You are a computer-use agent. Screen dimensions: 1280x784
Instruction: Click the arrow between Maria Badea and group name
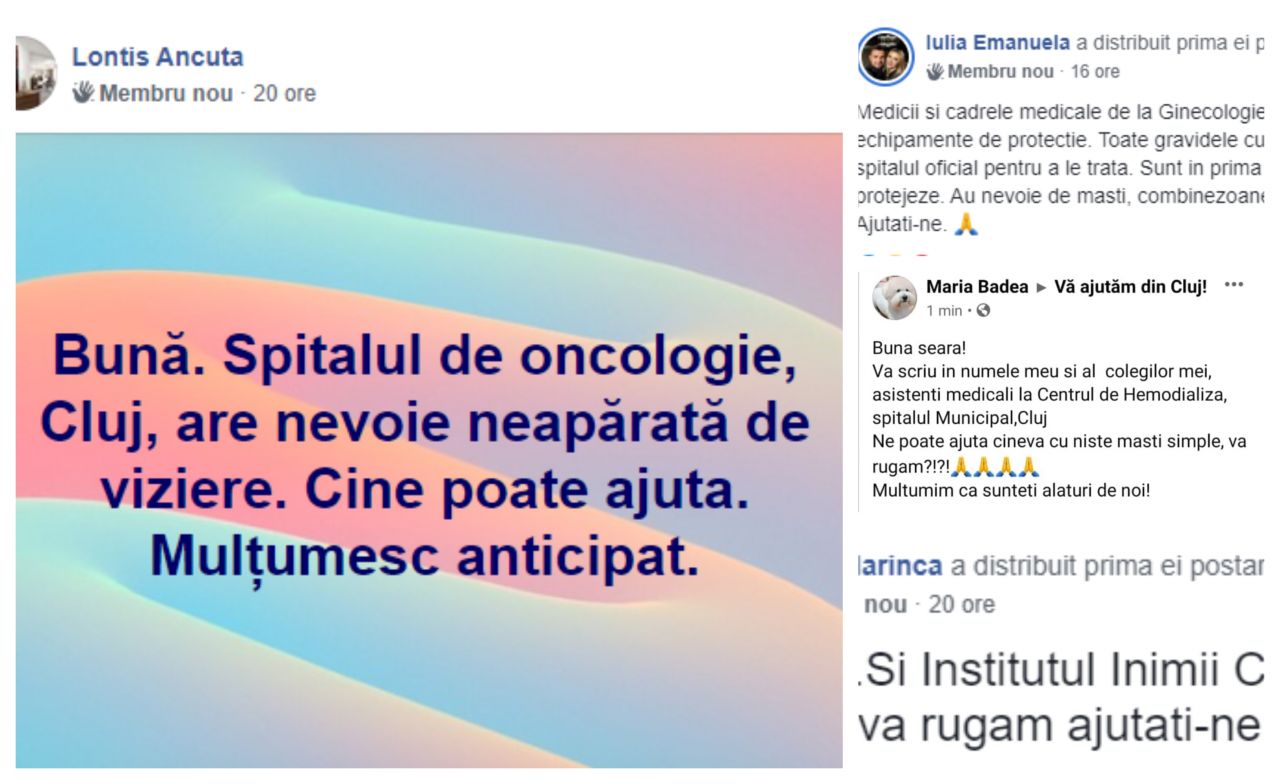tap(1041, 288)
